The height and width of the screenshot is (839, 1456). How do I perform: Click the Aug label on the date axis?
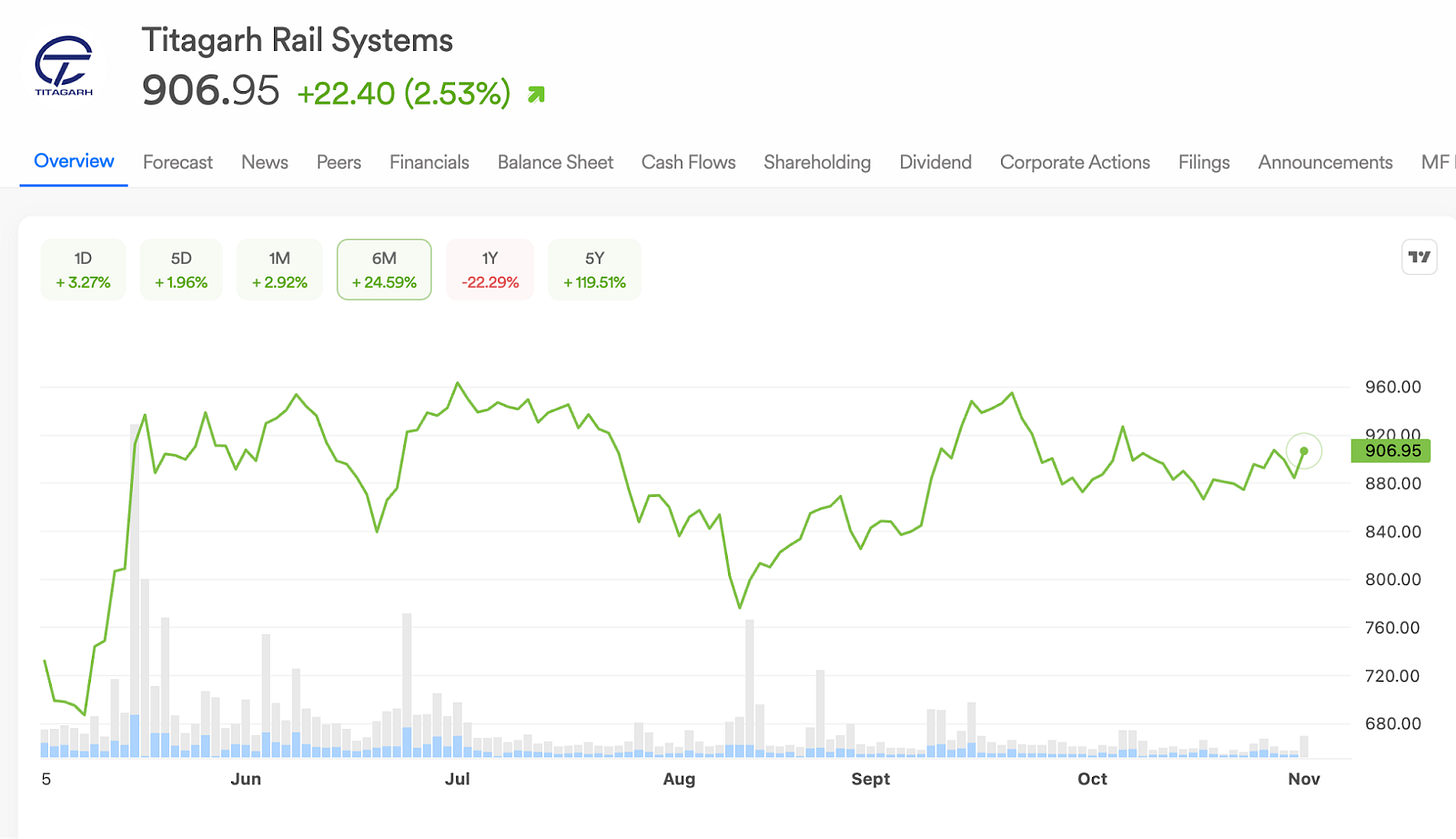678,778
